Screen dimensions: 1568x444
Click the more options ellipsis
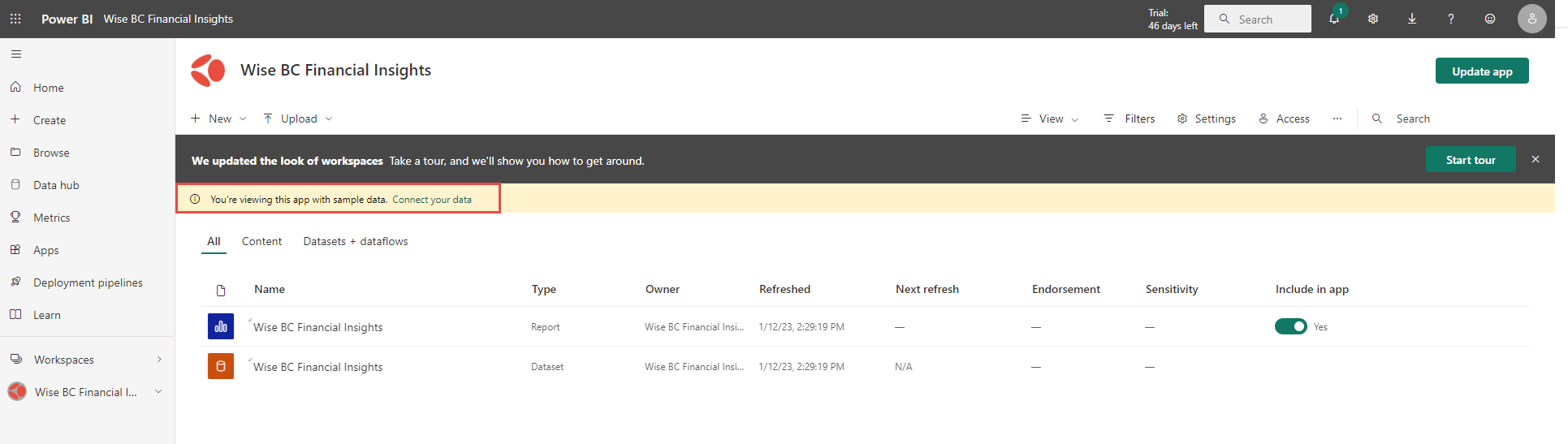[x=1337, y=119]
